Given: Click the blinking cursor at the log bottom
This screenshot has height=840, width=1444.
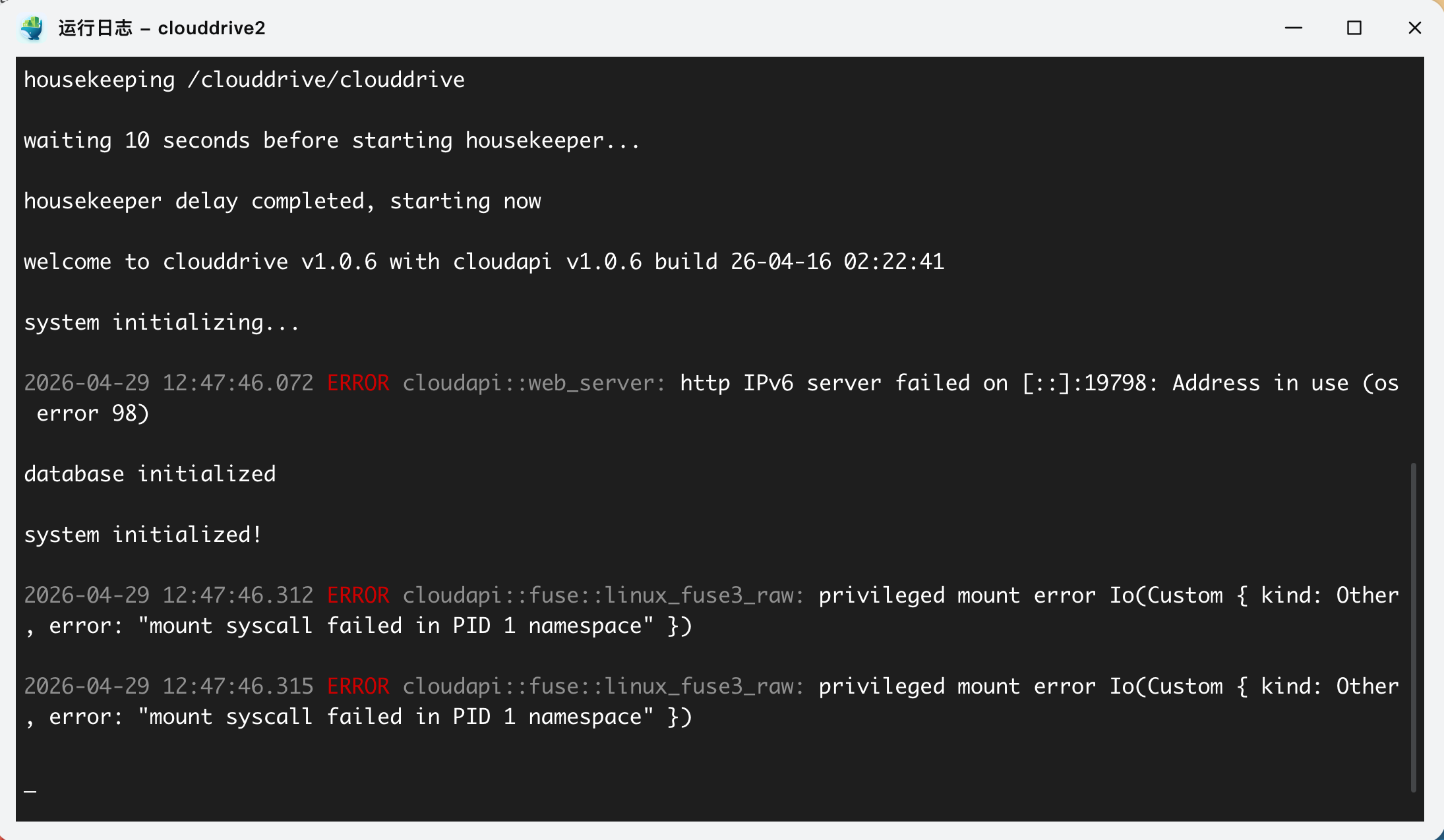Looking at the screenshot, I should point(30,790).
